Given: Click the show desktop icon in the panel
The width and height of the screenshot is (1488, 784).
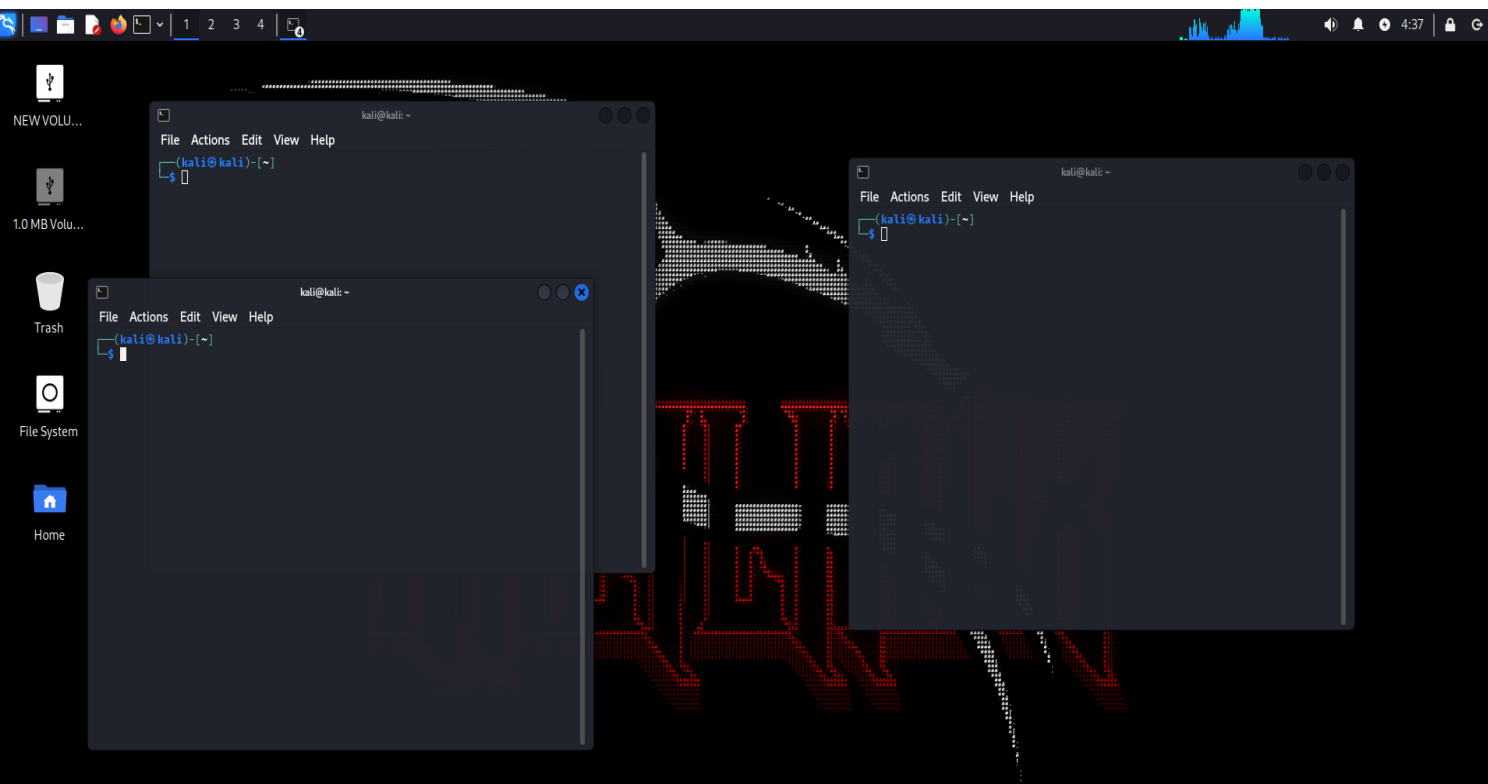Looking at the screenshot, I should [x=39, y=25].
